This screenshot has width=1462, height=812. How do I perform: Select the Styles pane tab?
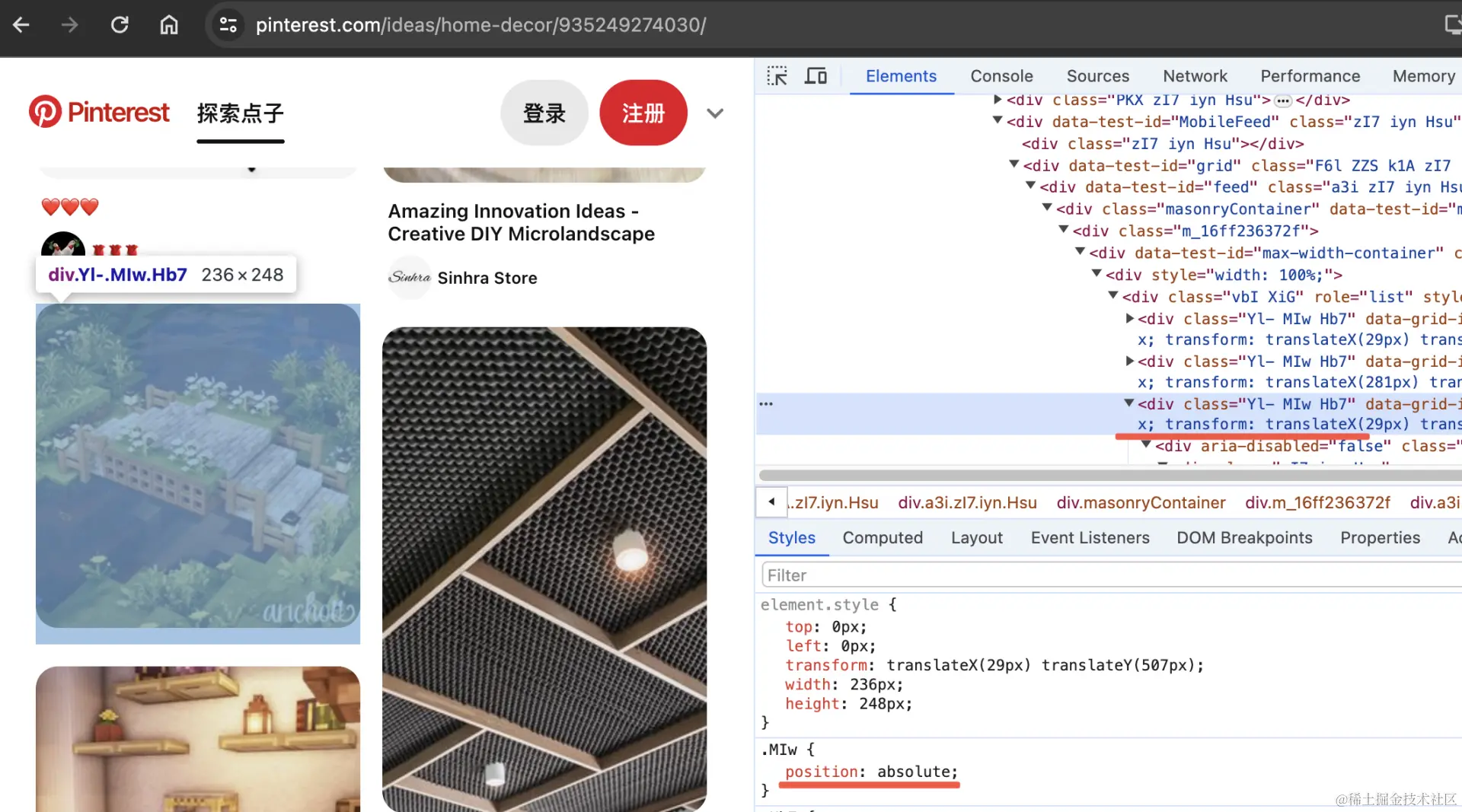coord(791,537)
